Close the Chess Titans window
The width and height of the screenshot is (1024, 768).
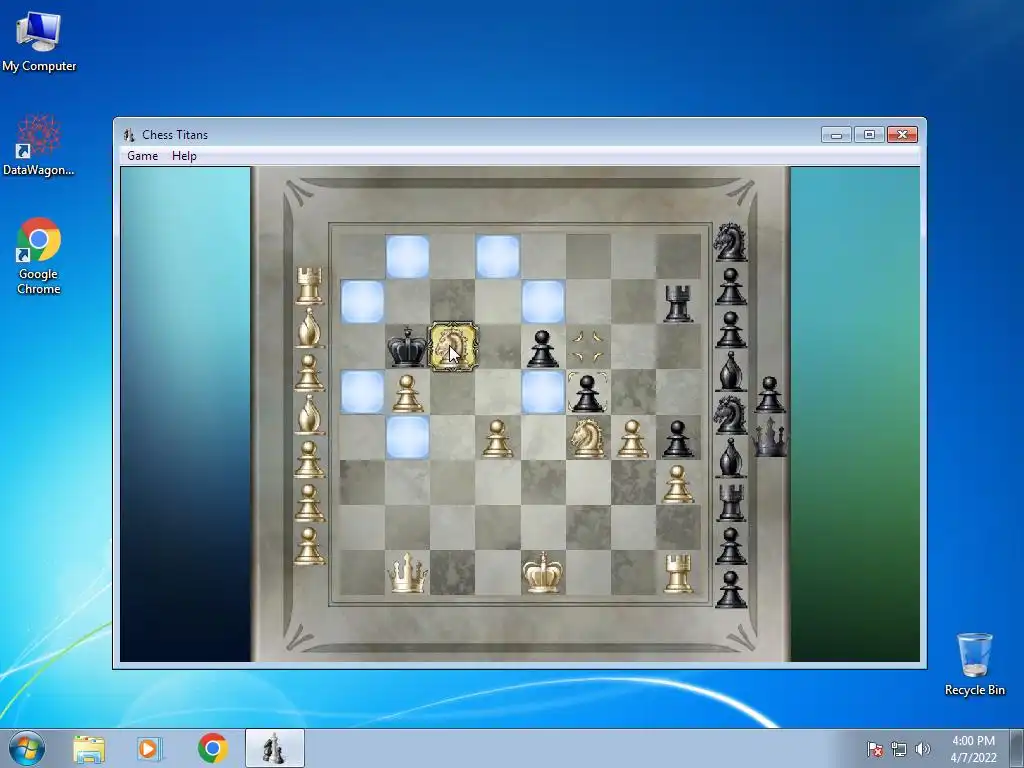(x=902, y=135)
